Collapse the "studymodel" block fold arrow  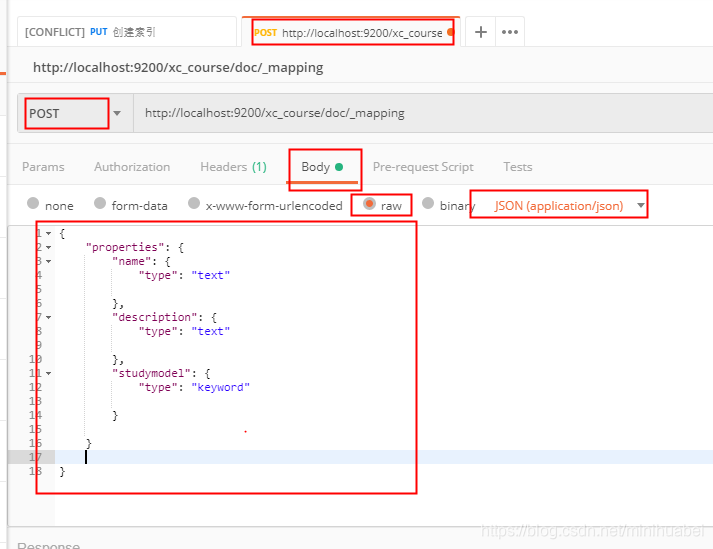[48, 373]
